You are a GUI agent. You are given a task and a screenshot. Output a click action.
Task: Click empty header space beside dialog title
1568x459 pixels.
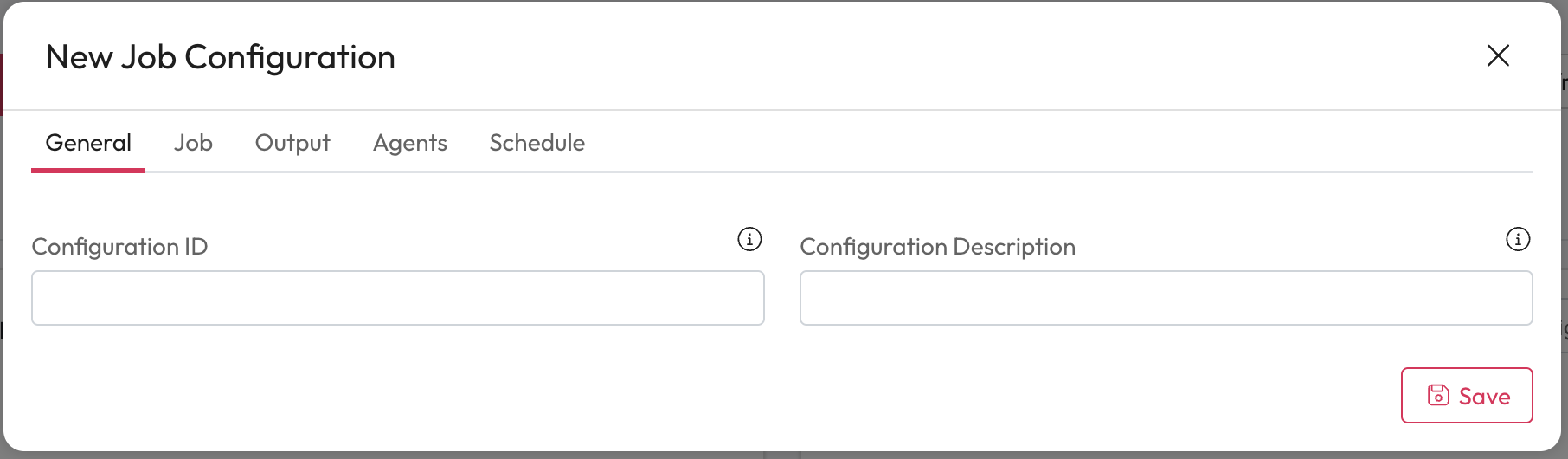(x=865, y=57)
